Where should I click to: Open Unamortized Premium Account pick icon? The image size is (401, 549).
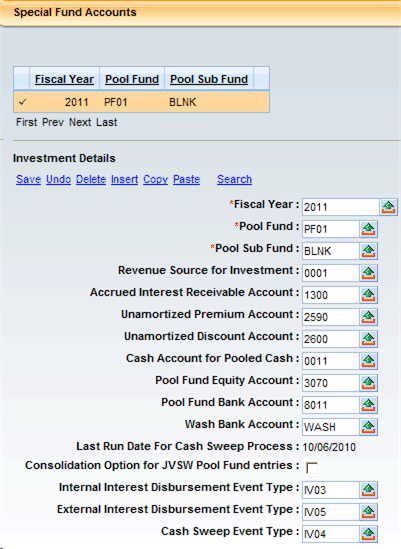coord(368,317)
